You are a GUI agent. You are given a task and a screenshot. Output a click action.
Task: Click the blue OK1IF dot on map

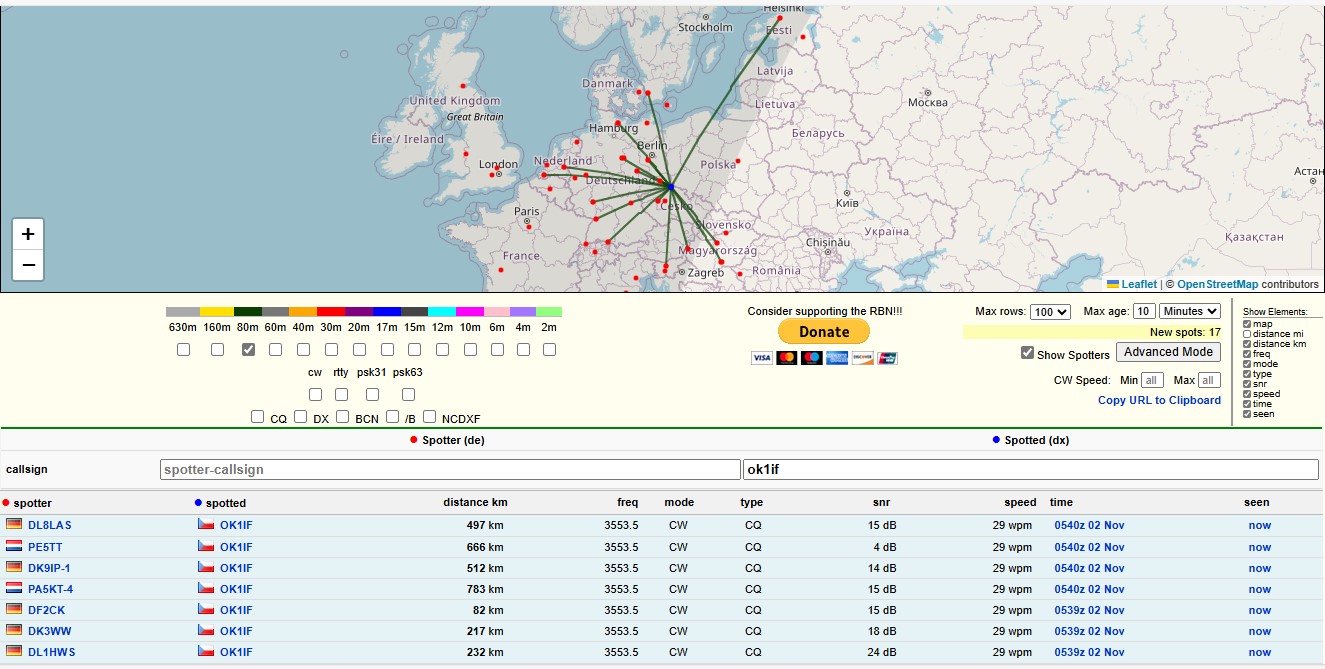(671, 187)
